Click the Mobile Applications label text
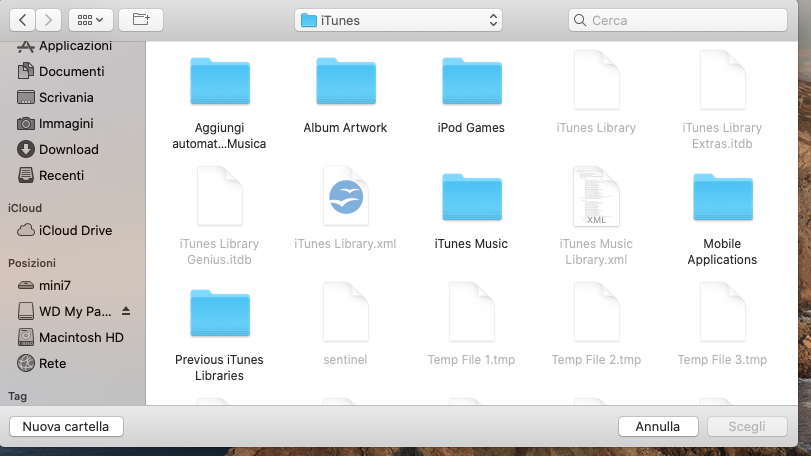This screenshot has height=456, width=811. pos(722,252)
